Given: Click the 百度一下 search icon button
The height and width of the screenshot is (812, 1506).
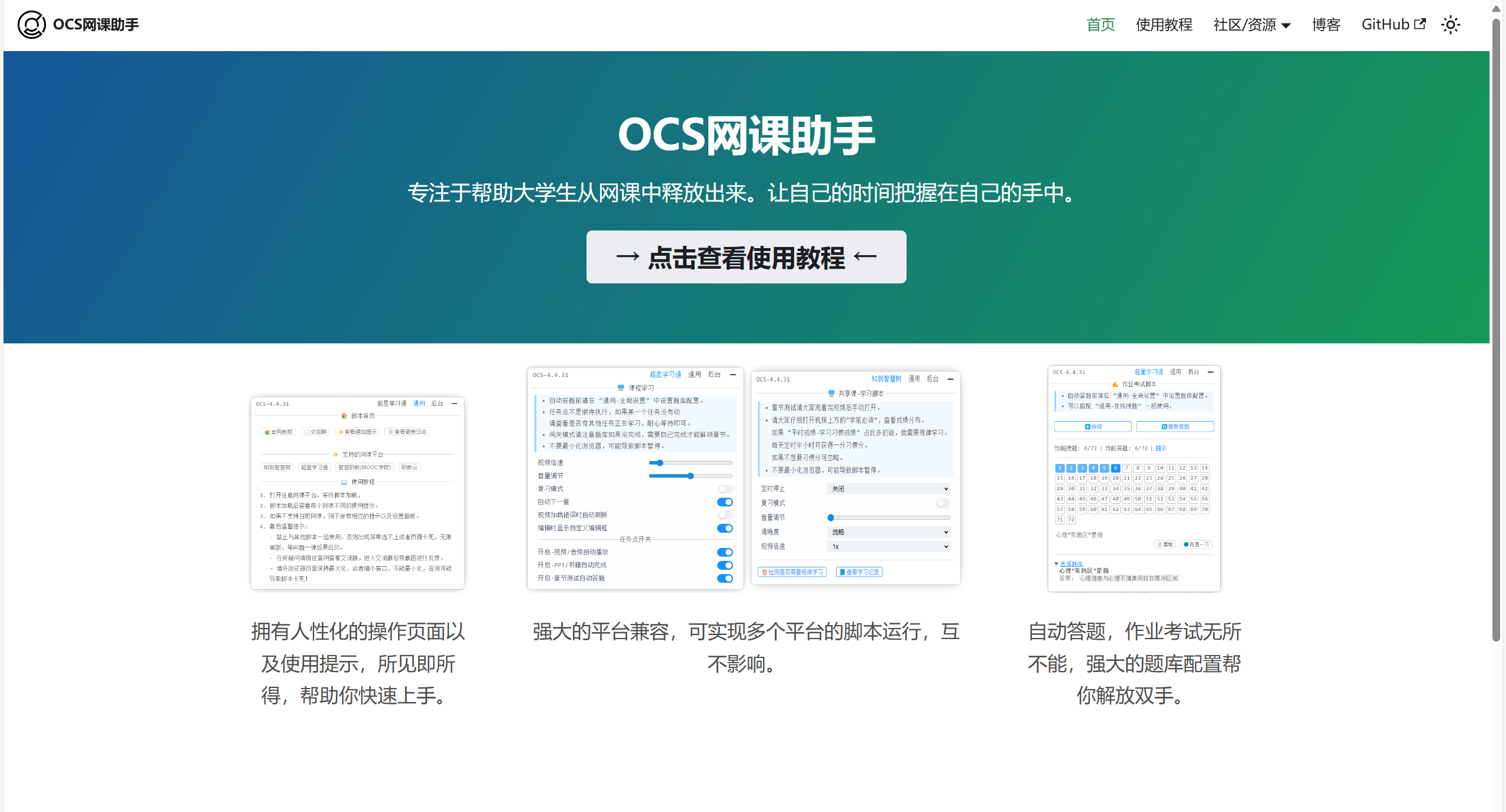Looking at the screenshot, I should pos(1197,544).
